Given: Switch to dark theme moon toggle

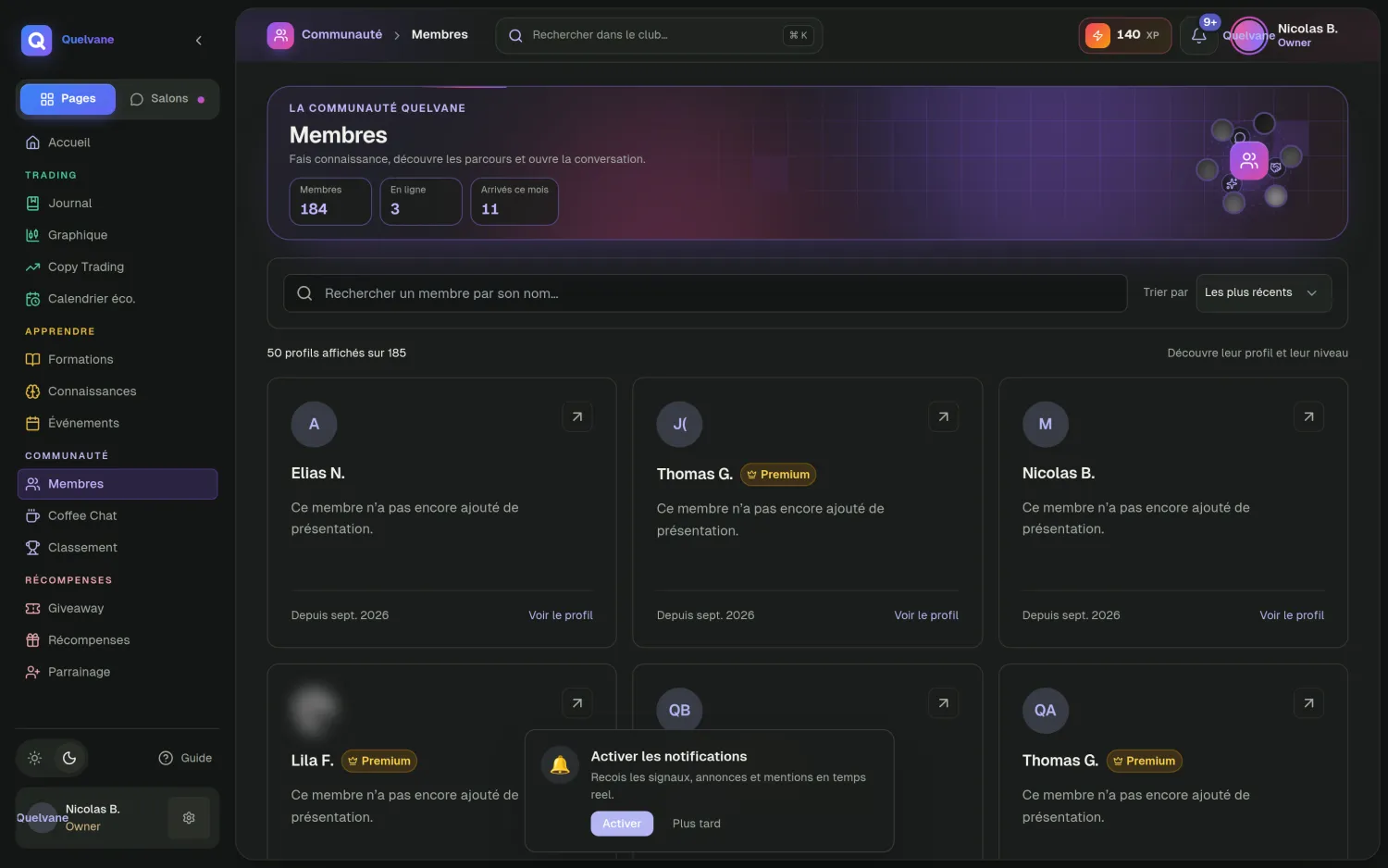Looking at the screenshot, I should (x=69, y=758).
